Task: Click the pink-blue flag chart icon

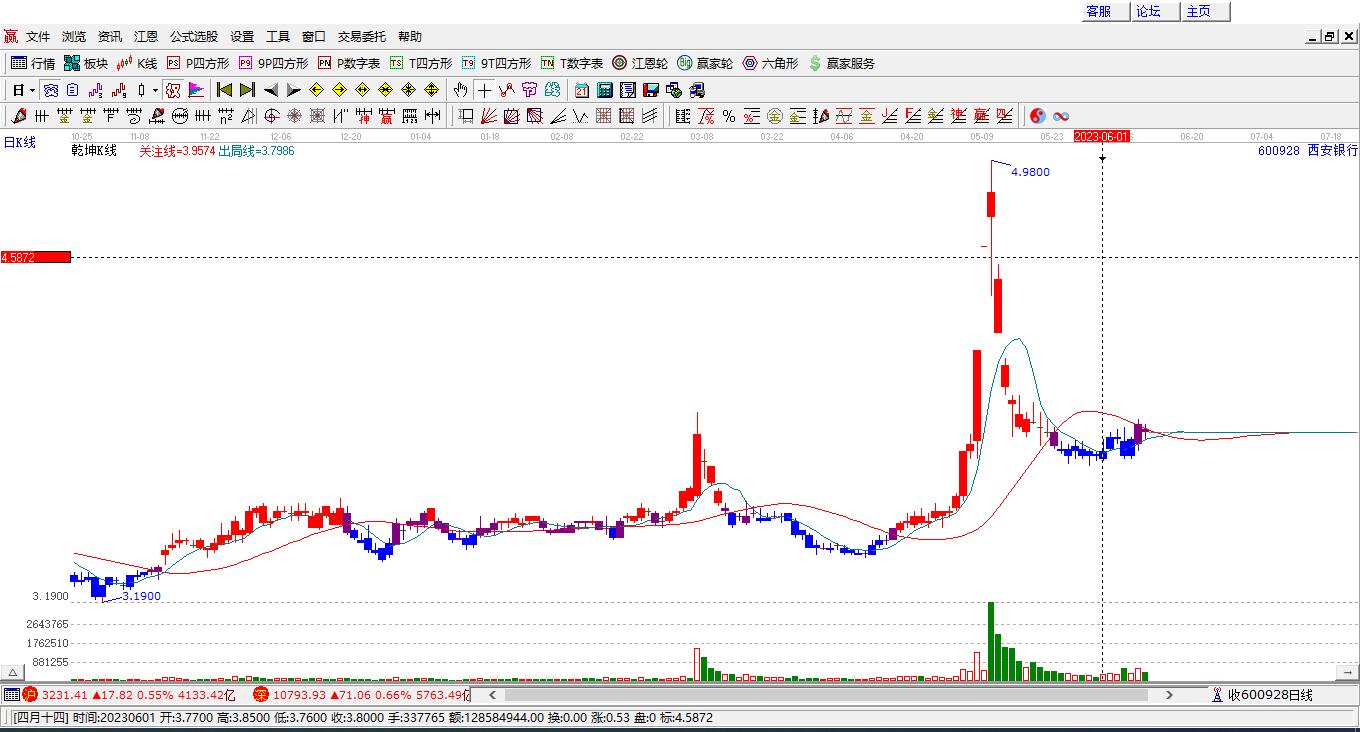Action: point(196,90)
